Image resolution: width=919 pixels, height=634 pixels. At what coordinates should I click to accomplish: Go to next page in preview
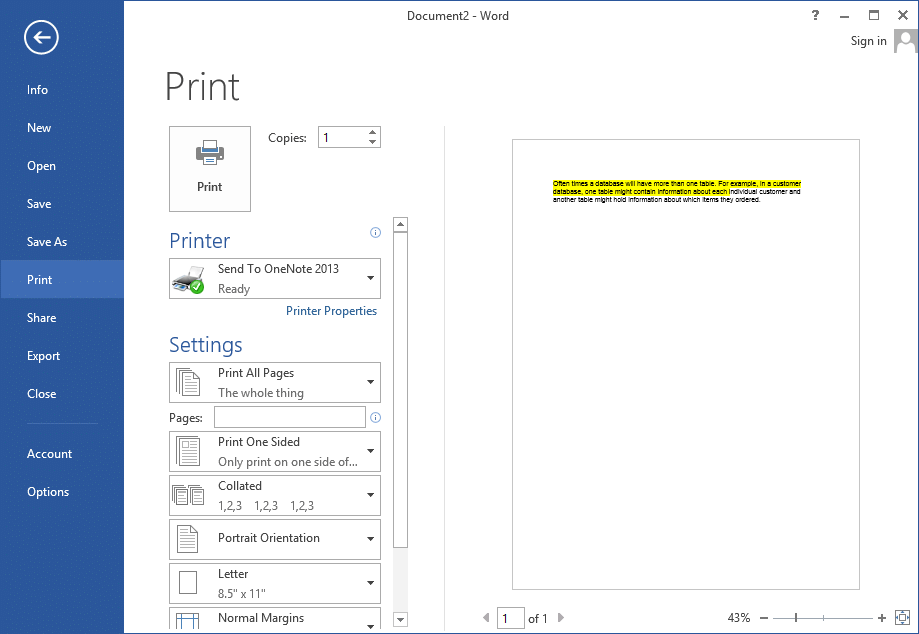click(561, 618)
